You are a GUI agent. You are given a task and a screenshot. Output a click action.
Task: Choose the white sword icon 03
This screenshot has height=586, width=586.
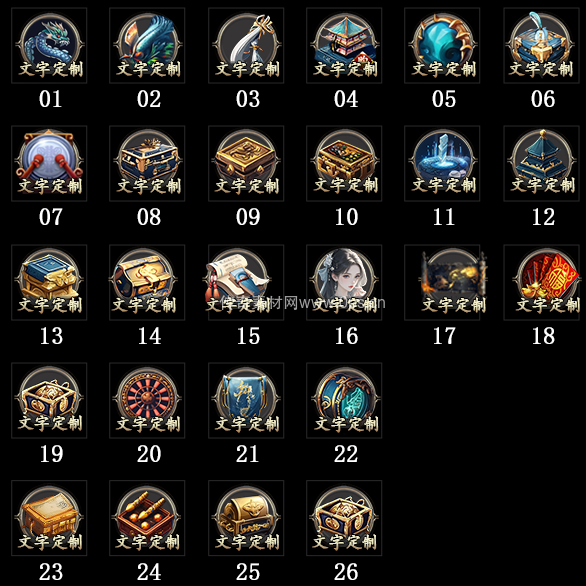pyautogui.click(x=246, y=45)
